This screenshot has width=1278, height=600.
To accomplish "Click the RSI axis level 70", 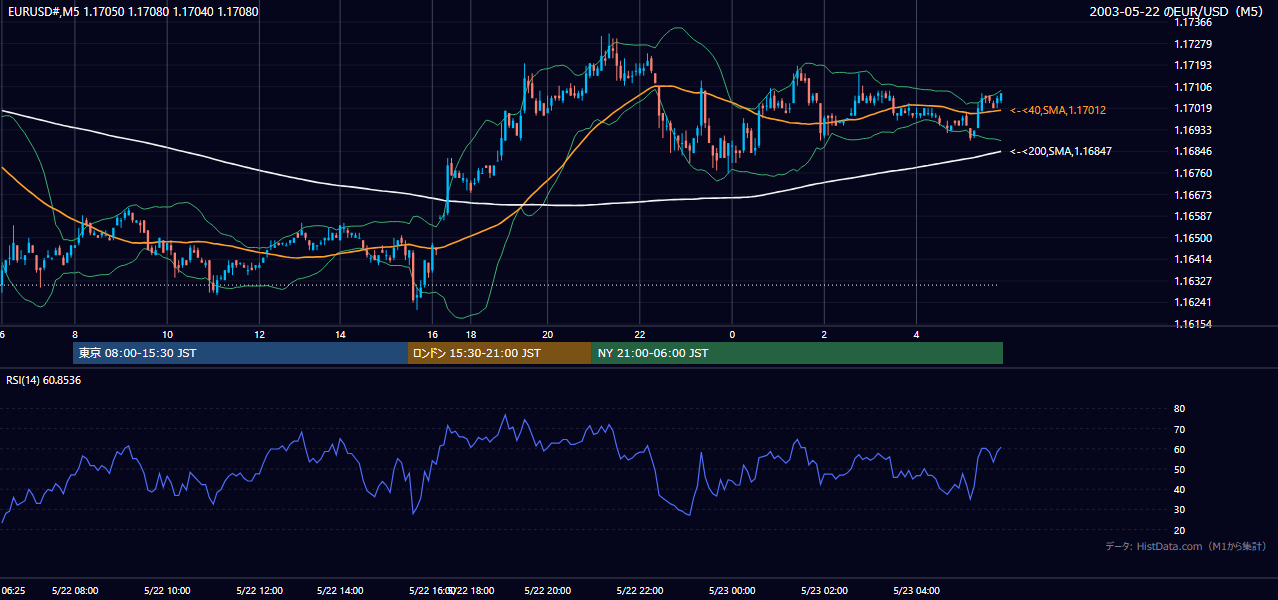I will coord(1179,429).
